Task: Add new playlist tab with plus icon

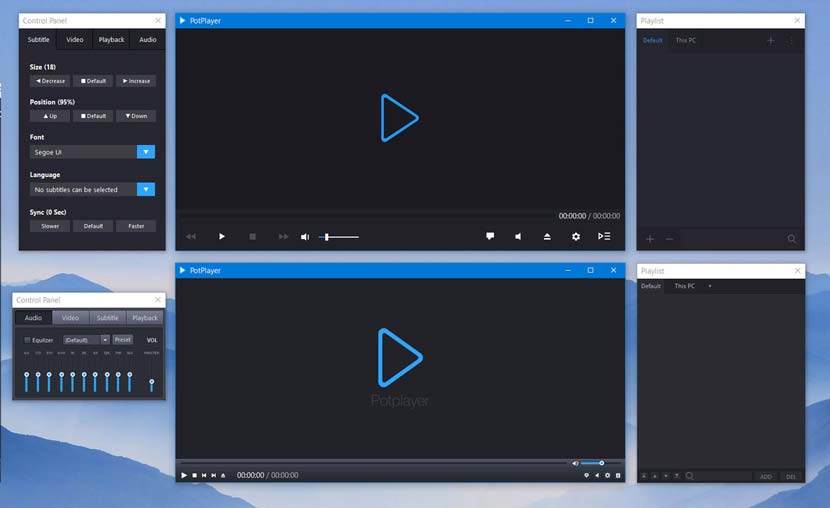Action: click(771, 41)
